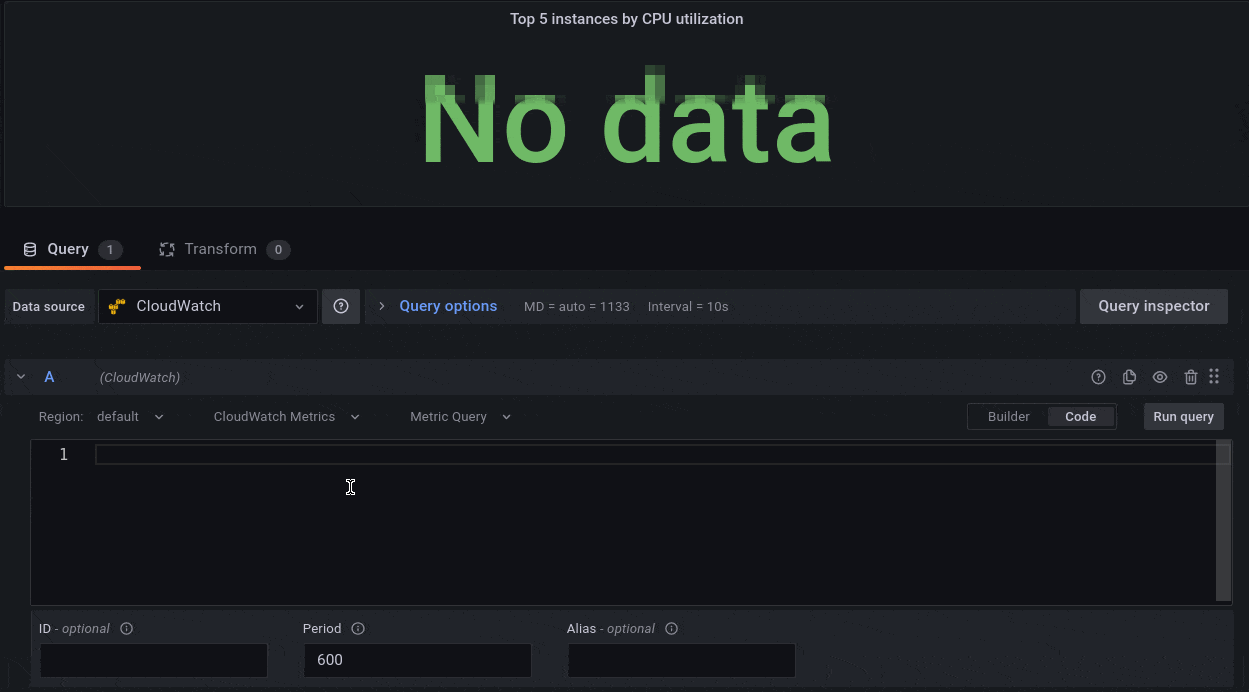Screen dimensions: 1249x692
Task: Click the CloudWatch data source help icon
Action: pos(341,306)
